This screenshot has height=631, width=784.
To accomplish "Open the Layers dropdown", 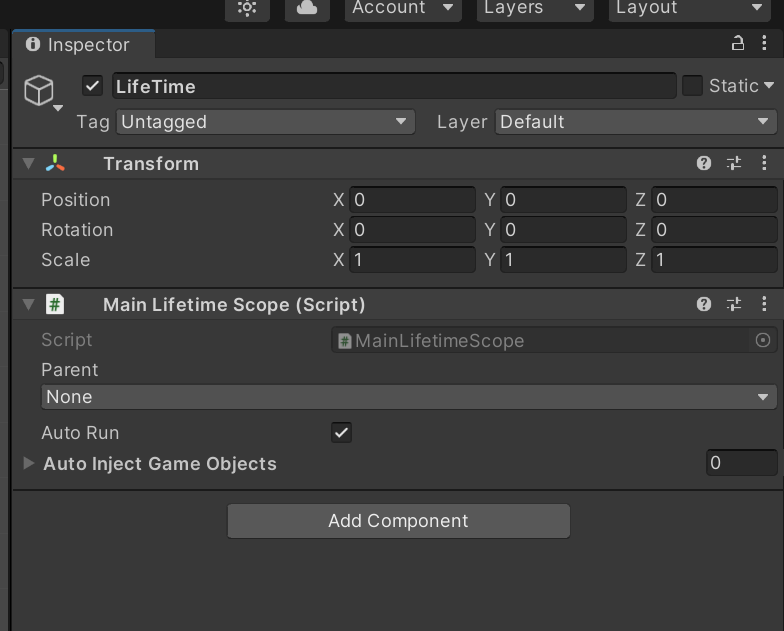I will (535, 8).
